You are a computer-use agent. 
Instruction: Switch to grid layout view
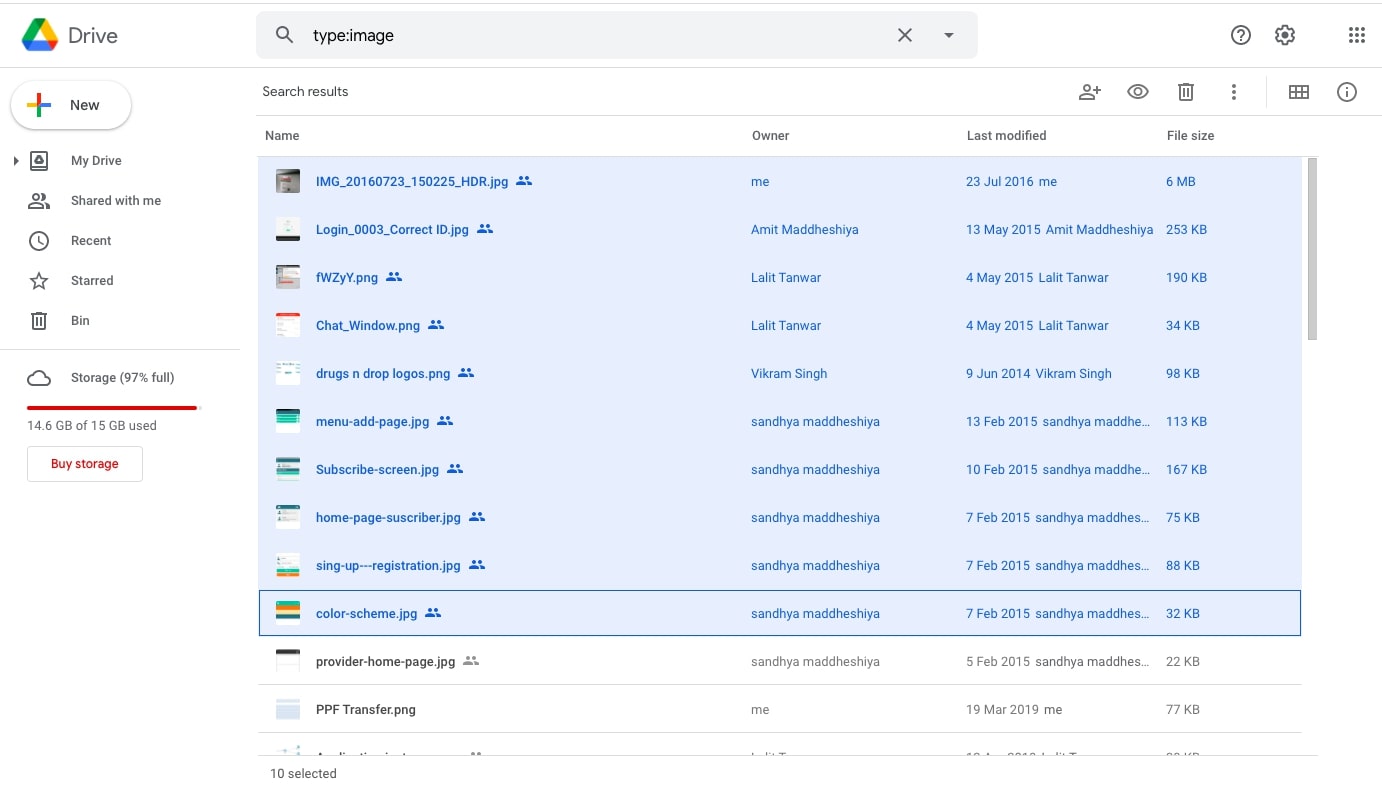(x=1298, y=92)
